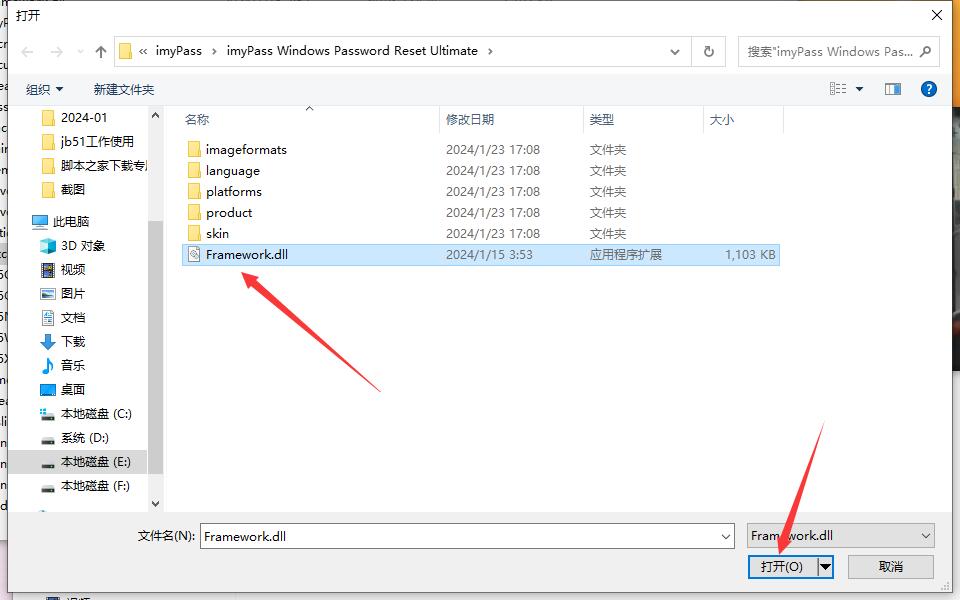Open the 打开 button's split dropdown arrow
The image size is (960, 600).
[825, 567]
